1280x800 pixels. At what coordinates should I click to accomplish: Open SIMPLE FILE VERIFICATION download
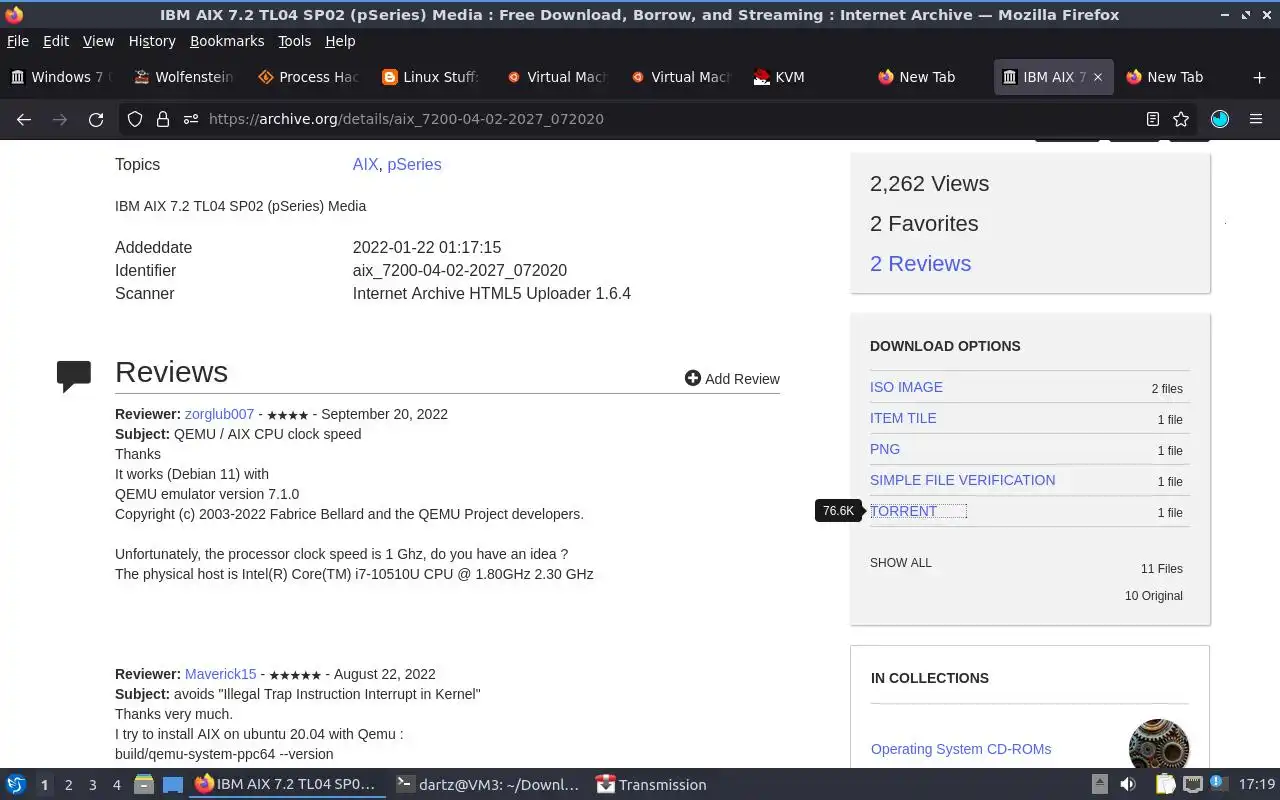pos(962,480)
